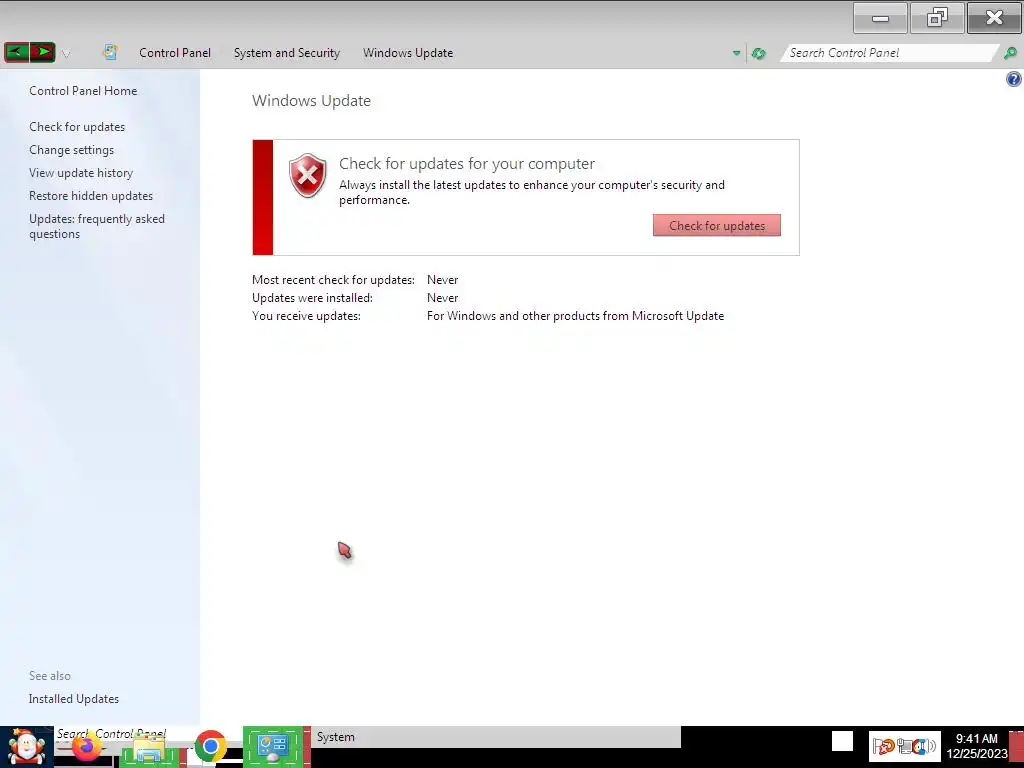
Task: Click 'You receive updates:' label
Action: pos(306,316)
